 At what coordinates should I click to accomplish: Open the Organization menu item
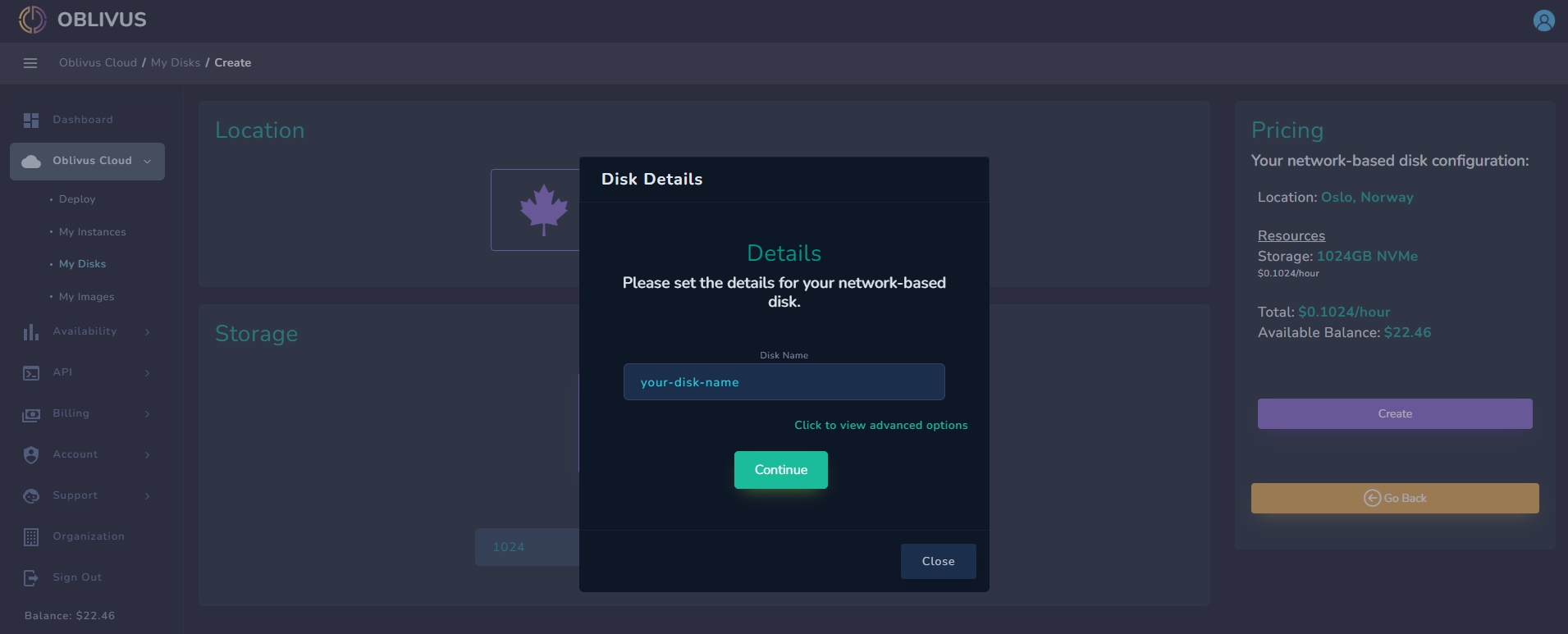click(89, 536)
